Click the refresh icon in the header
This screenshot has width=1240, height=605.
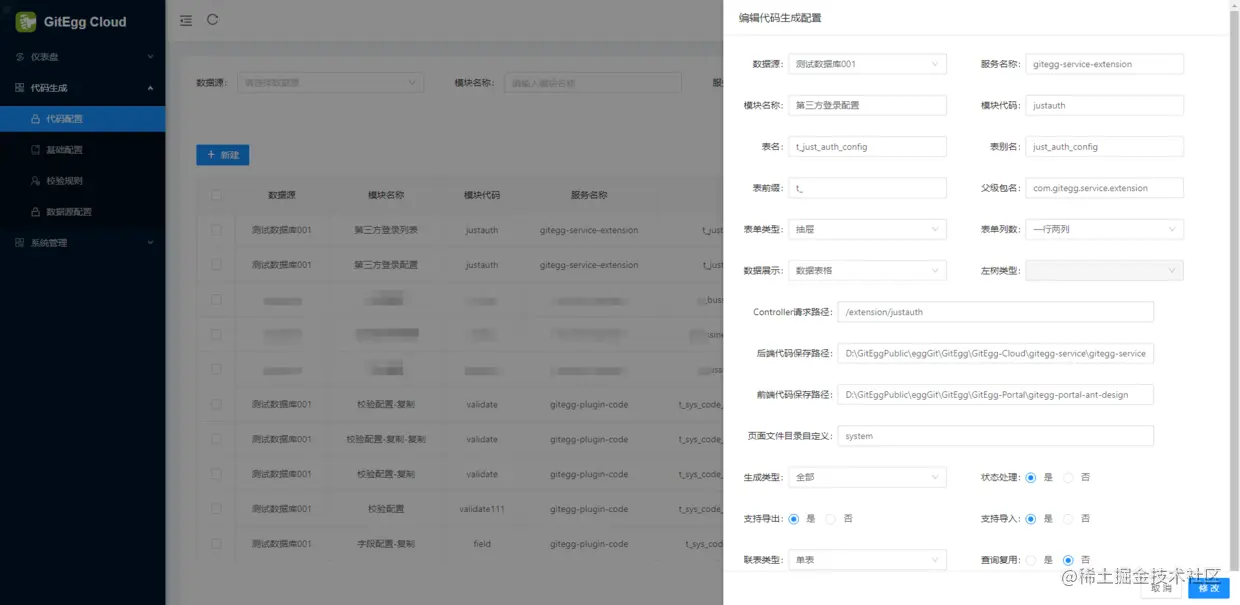tap(213, 19)
